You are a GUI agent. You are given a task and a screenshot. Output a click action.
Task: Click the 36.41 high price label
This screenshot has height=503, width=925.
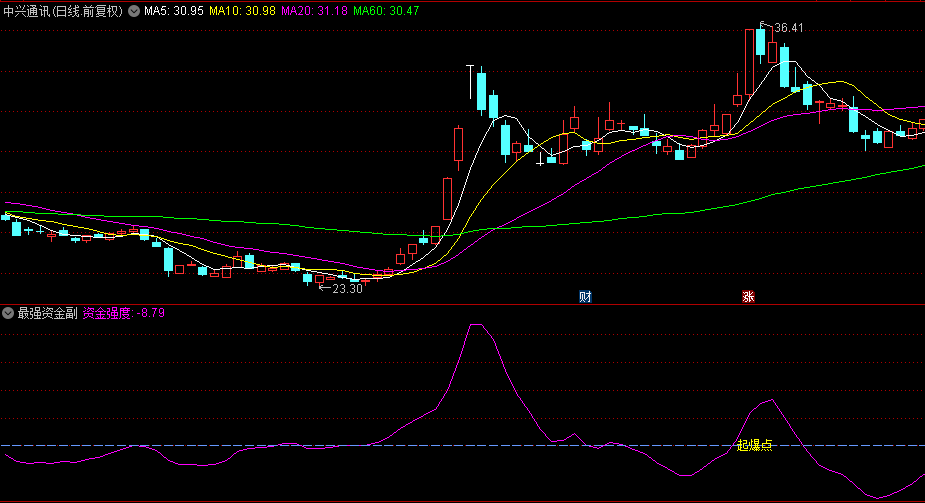coord(788,28)
